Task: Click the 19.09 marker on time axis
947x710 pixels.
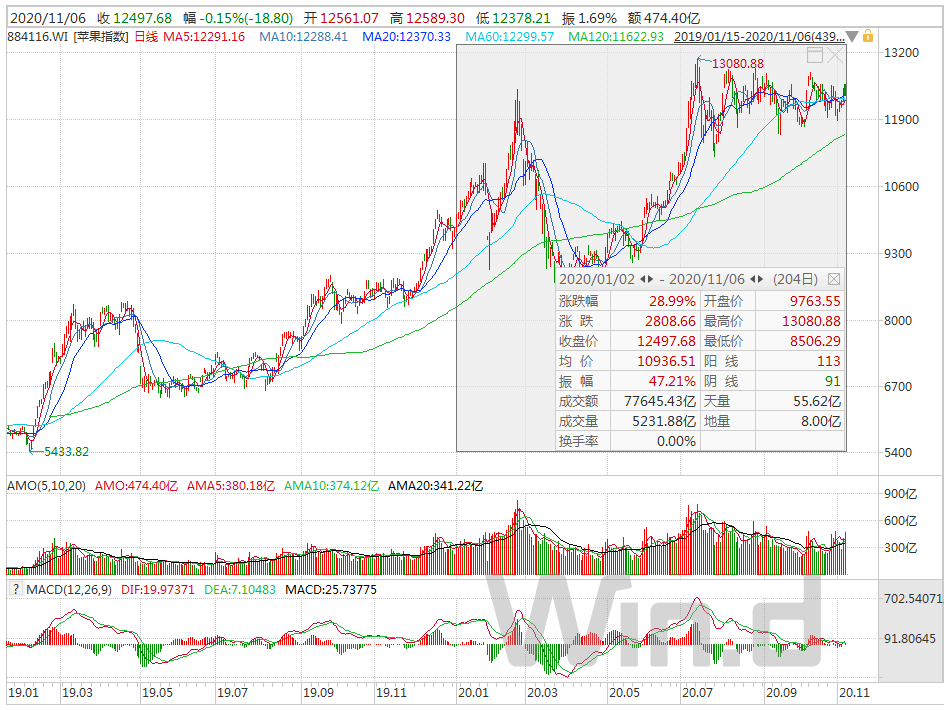Action: 318,692
